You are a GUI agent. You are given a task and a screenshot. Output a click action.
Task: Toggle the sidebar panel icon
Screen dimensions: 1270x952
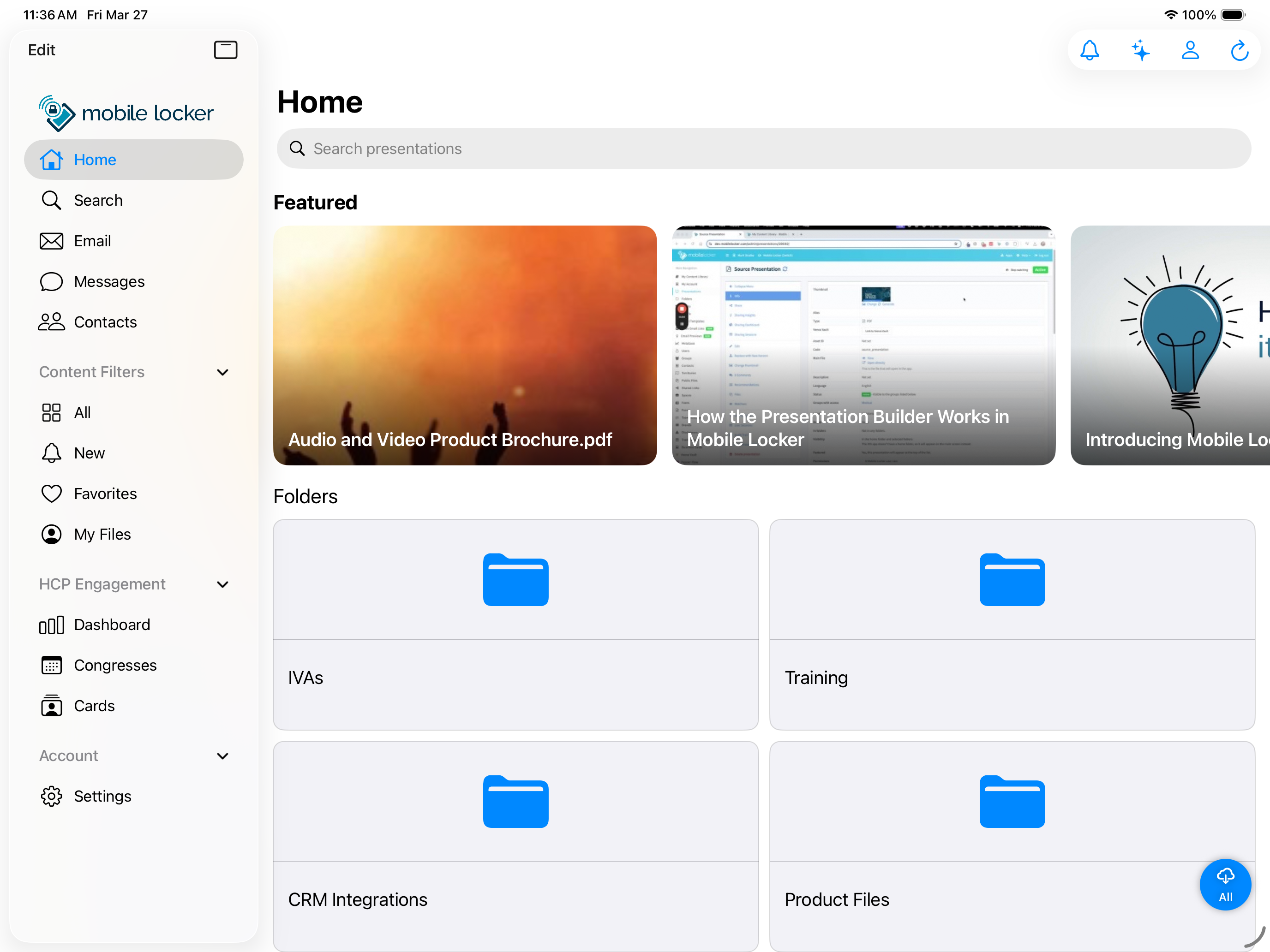point(225,50)
